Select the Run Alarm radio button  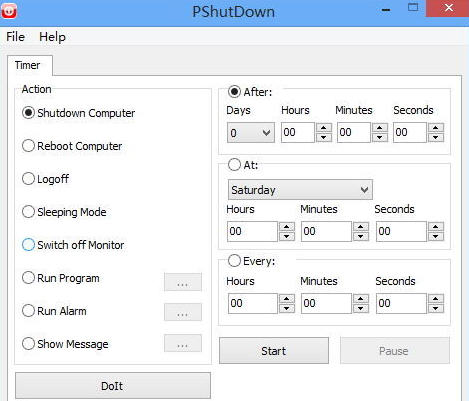click(28, 311)
